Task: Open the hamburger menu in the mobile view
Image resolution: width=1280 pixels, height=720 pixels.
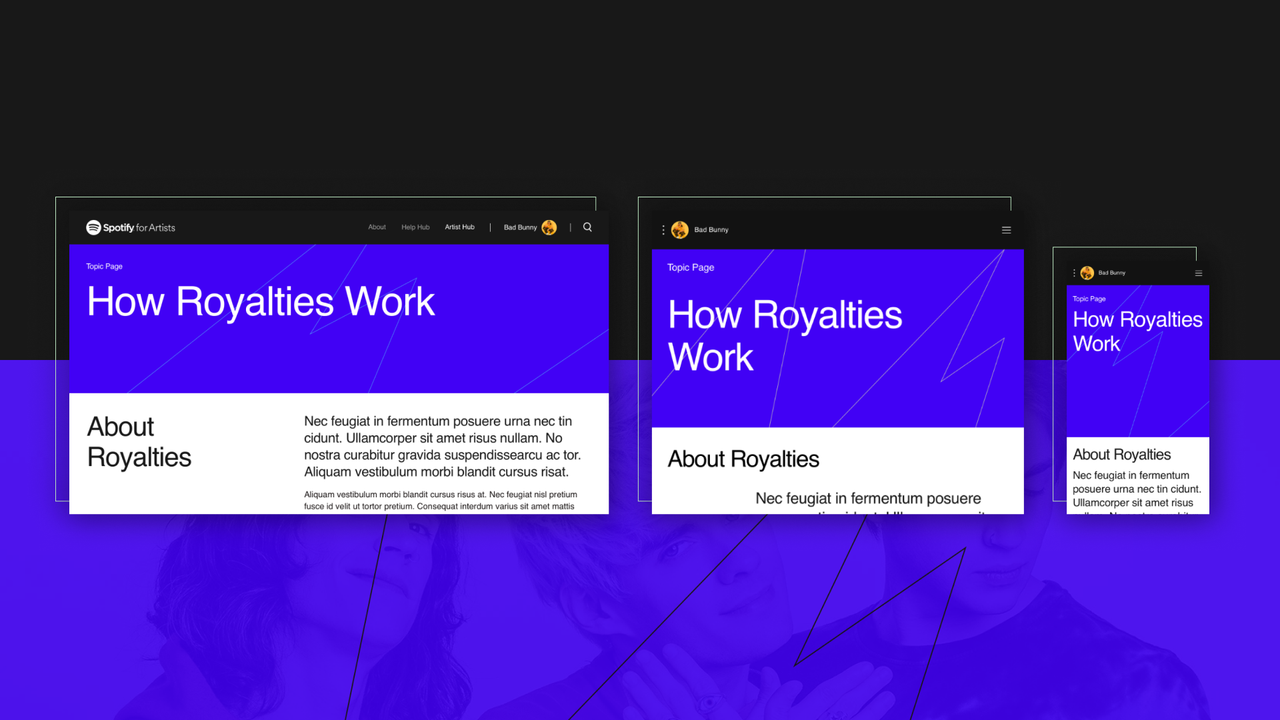Action: click(x=1198, y=273)
